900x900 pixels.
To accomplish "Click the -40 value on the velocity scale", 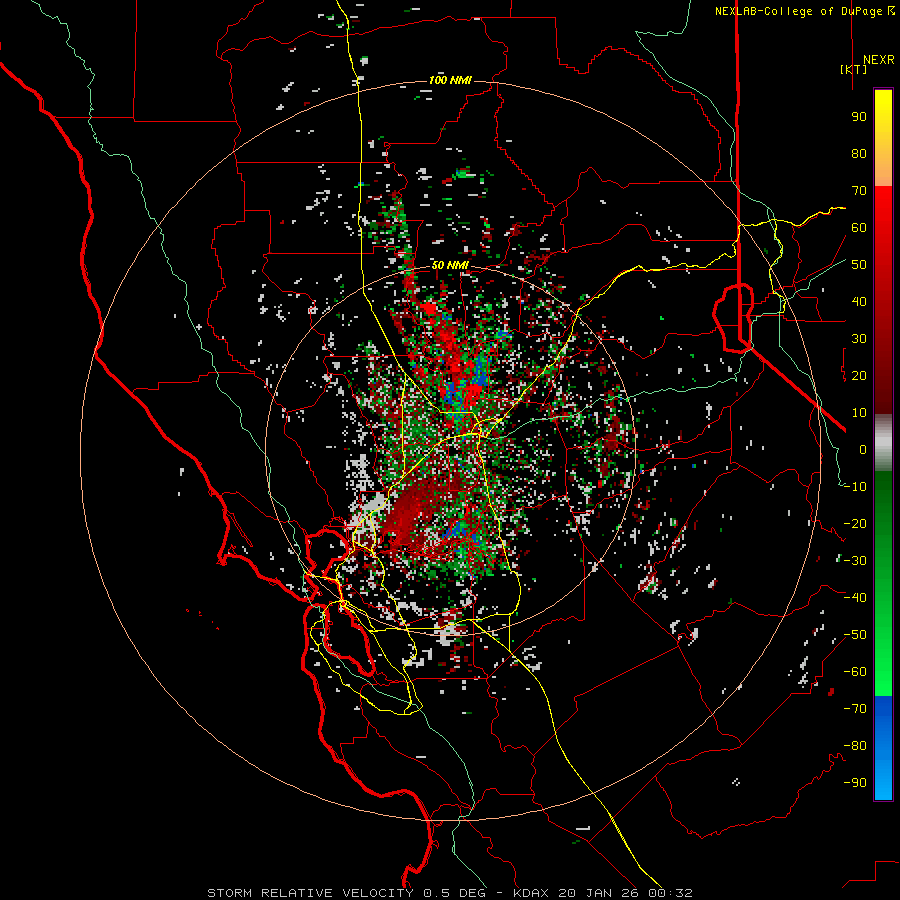I will coord(855,598).
